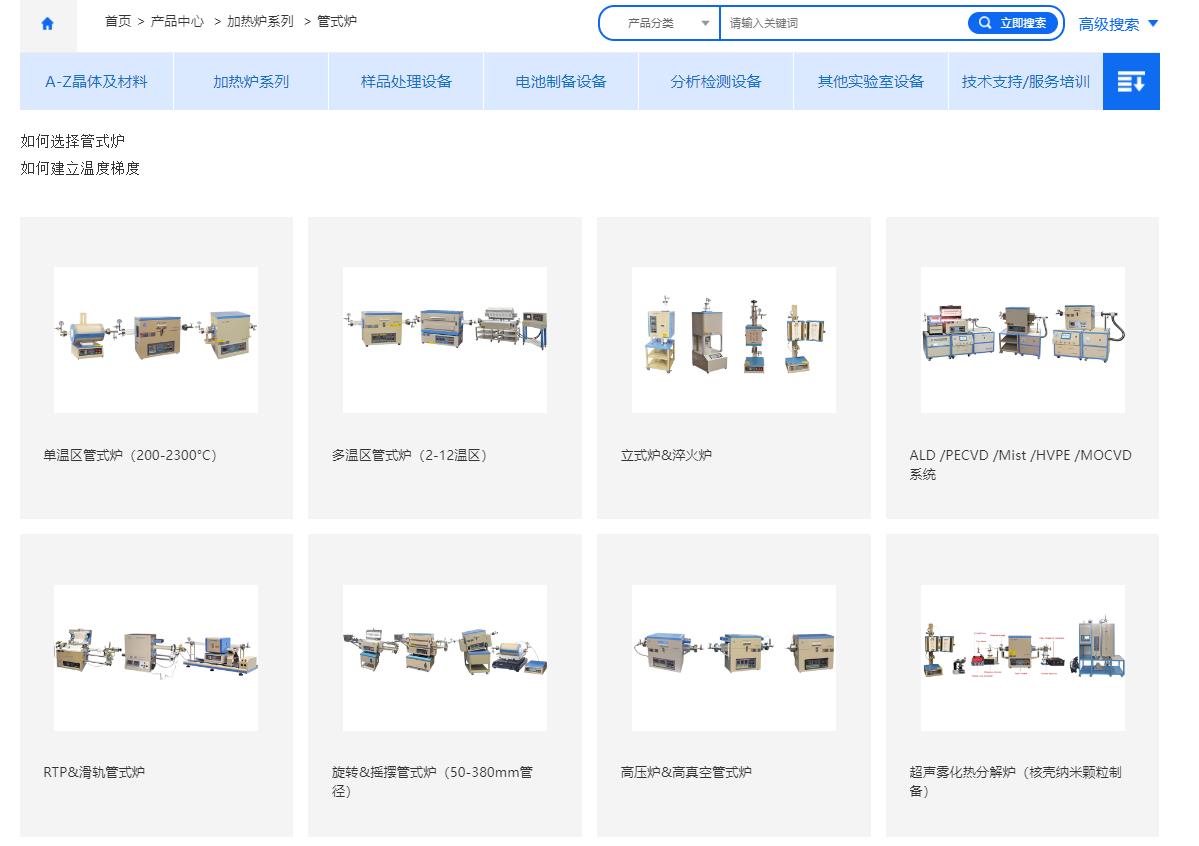Open the 多温区管式炉 product thumbnail
This screenshot has width=1199, height=846.
[x=444, y=339]
